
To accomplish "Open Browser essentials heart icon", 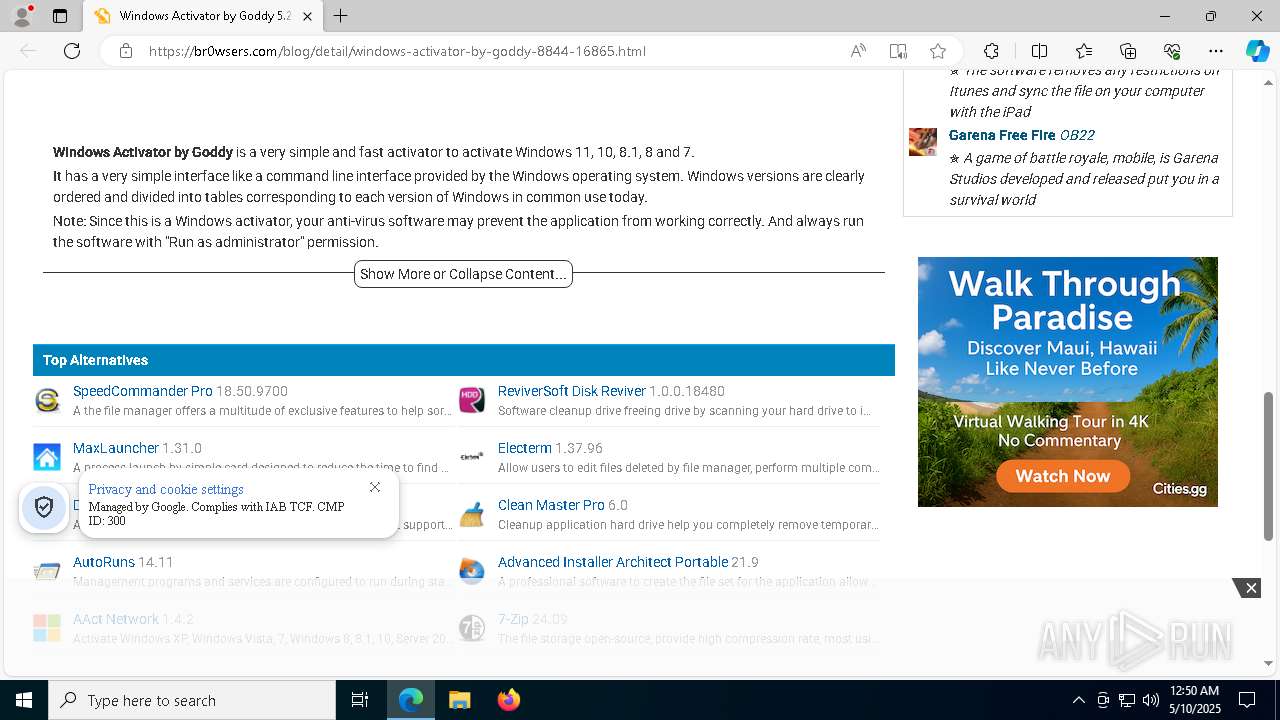I will click(1172, 51).
